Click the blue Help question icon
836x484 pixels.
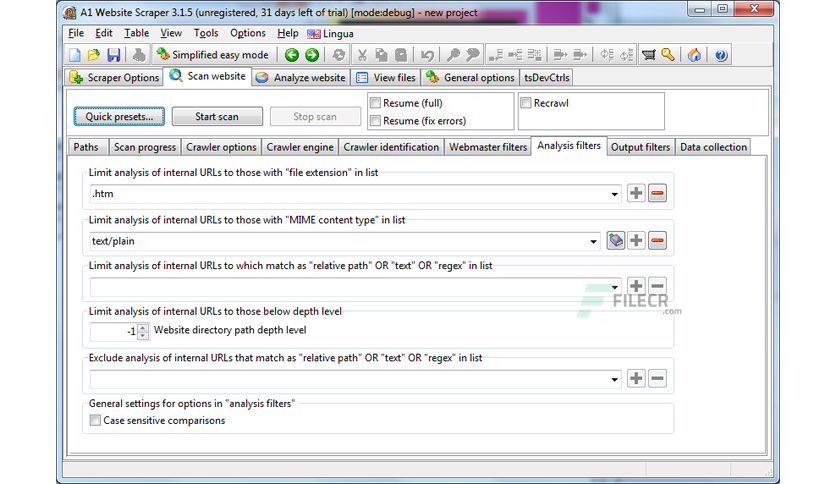721,55
